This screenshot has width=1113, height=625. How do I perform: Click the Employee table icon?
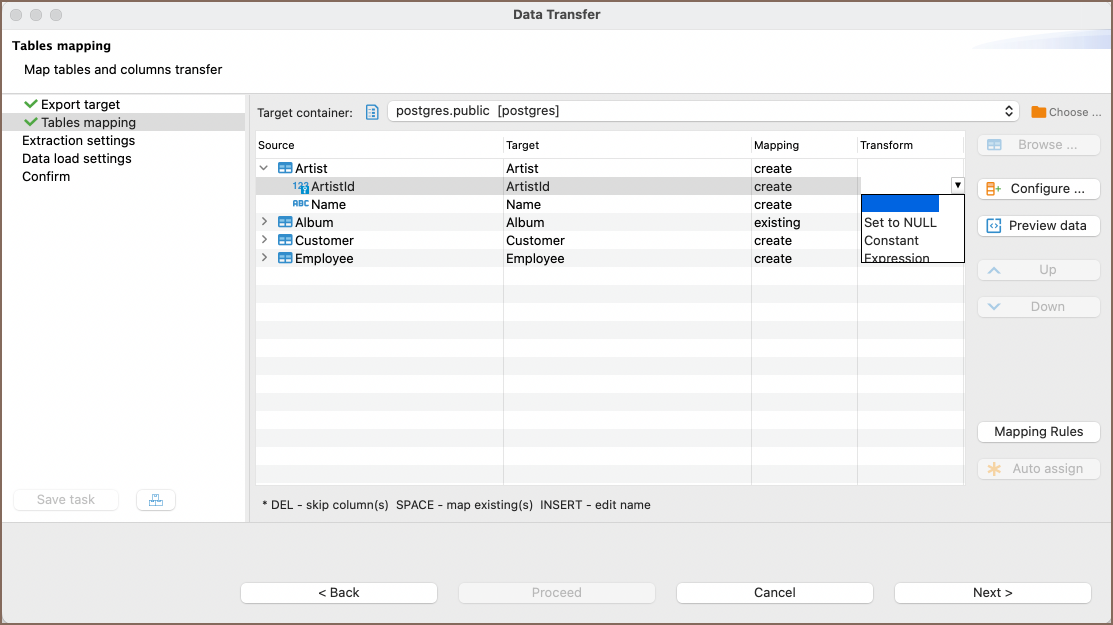click(x=285, y=259)
